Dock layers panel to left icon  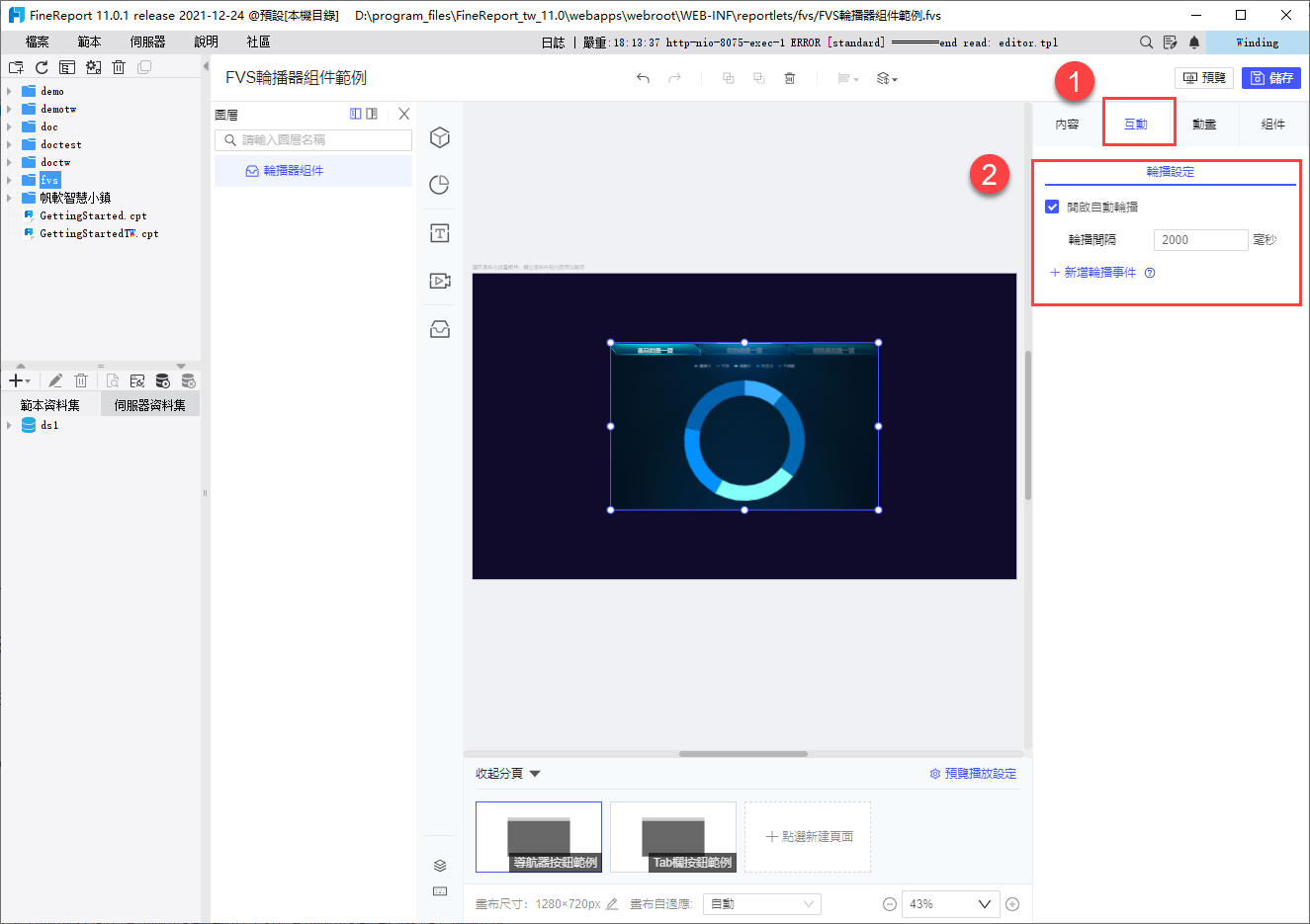click(x=356, y=114)
